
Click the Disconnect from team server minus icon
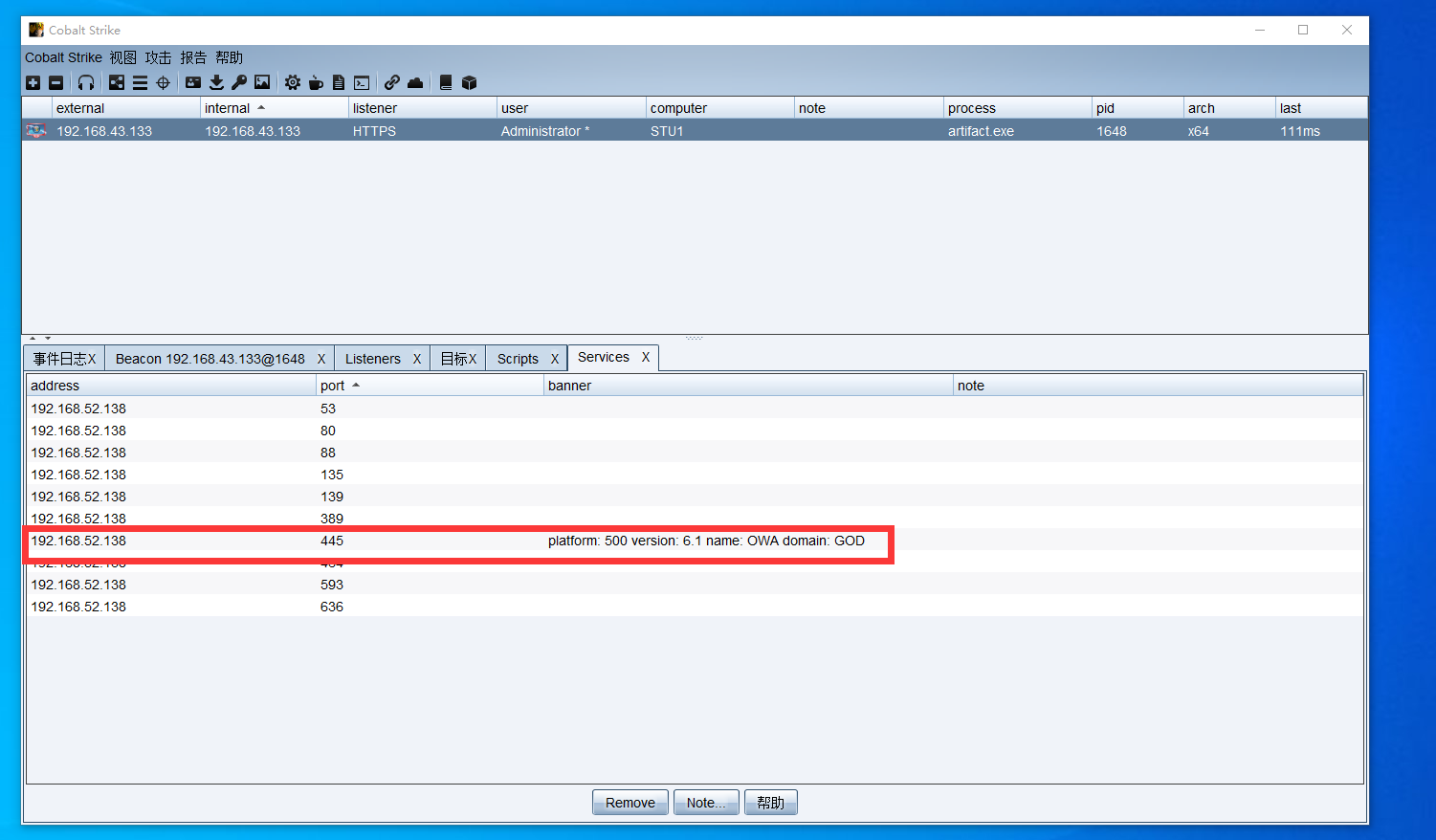[x=55, y=82]
